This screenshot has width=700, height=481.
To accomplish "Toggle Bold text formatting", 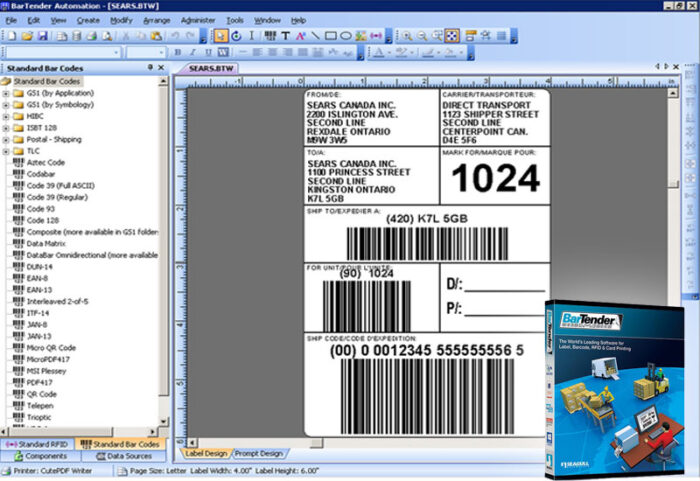I will [x=178, y=52].
